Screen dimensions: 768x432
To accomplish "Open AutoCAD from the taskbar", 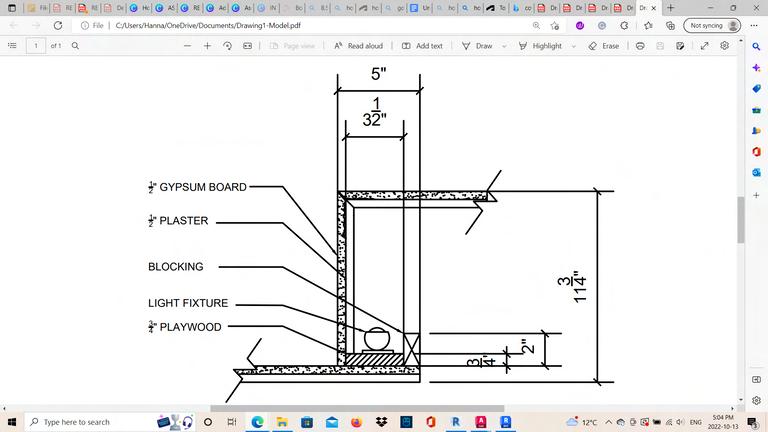I will click(x=480, y=422).
